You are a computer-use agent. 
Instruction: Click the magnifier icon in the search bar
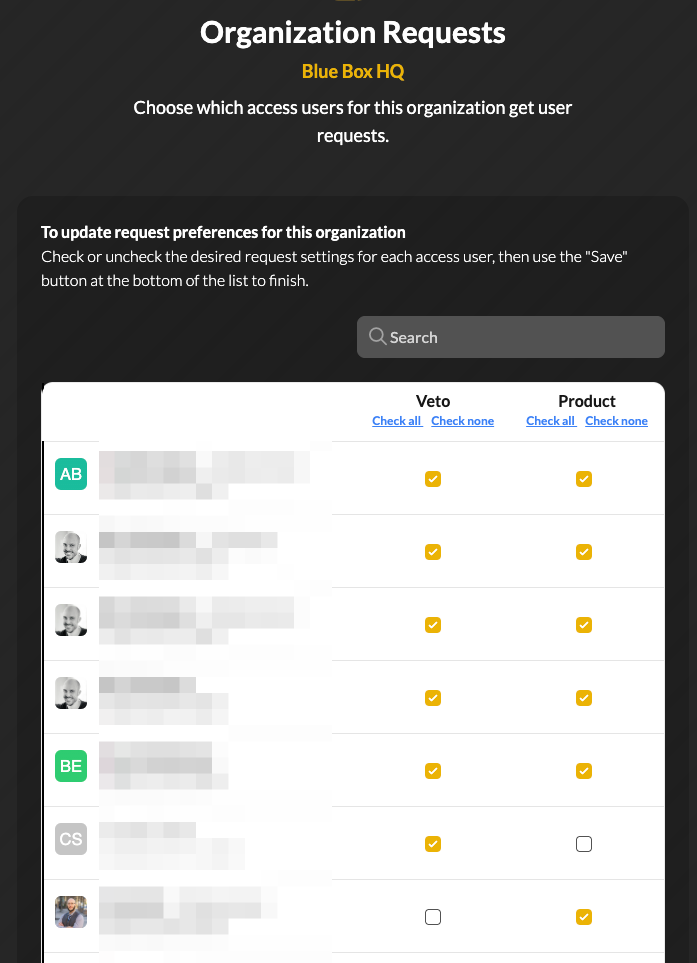click(x=377, y=337)
